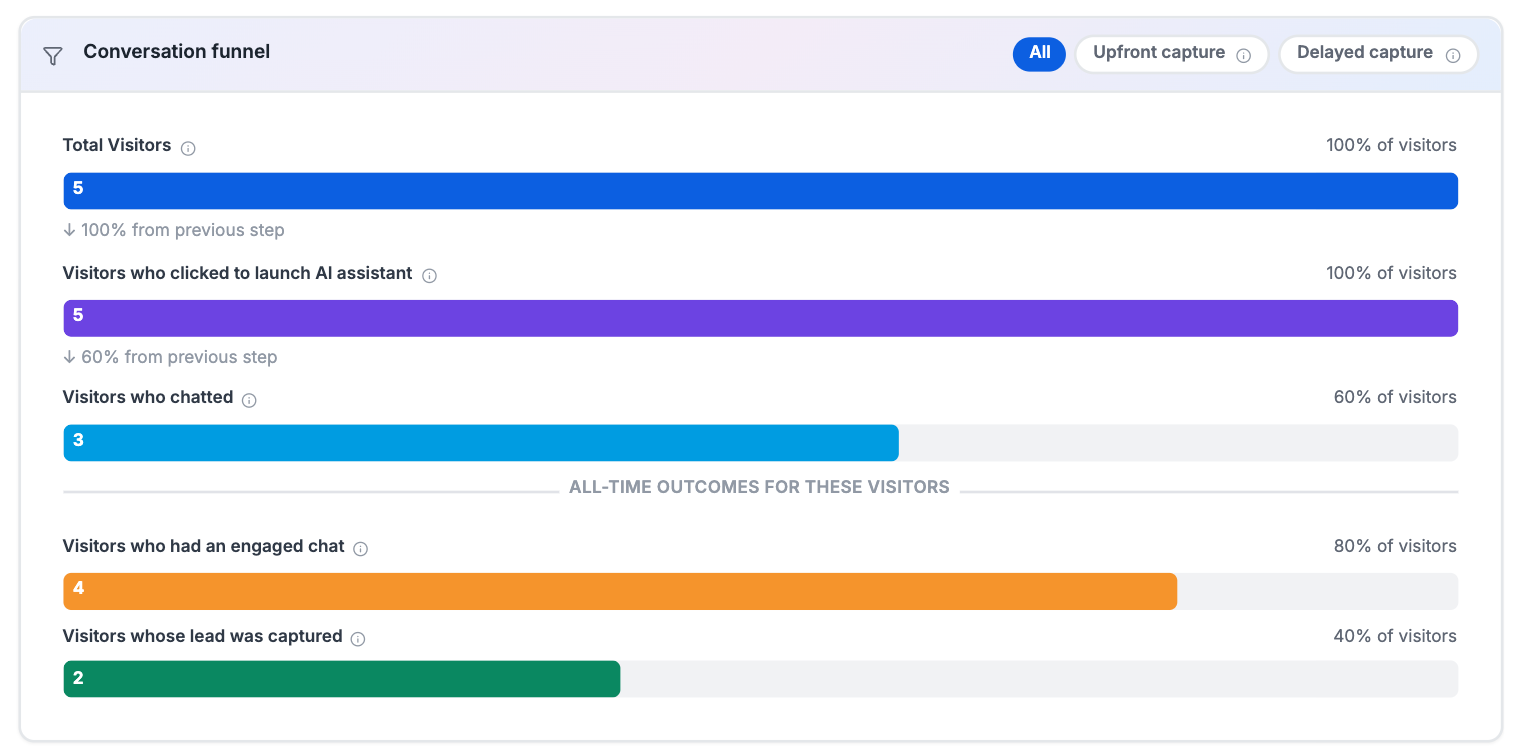Click the funnel filter icon beside Conversation funnel
Screen dimensions: 1519x755
pos(53,56)
